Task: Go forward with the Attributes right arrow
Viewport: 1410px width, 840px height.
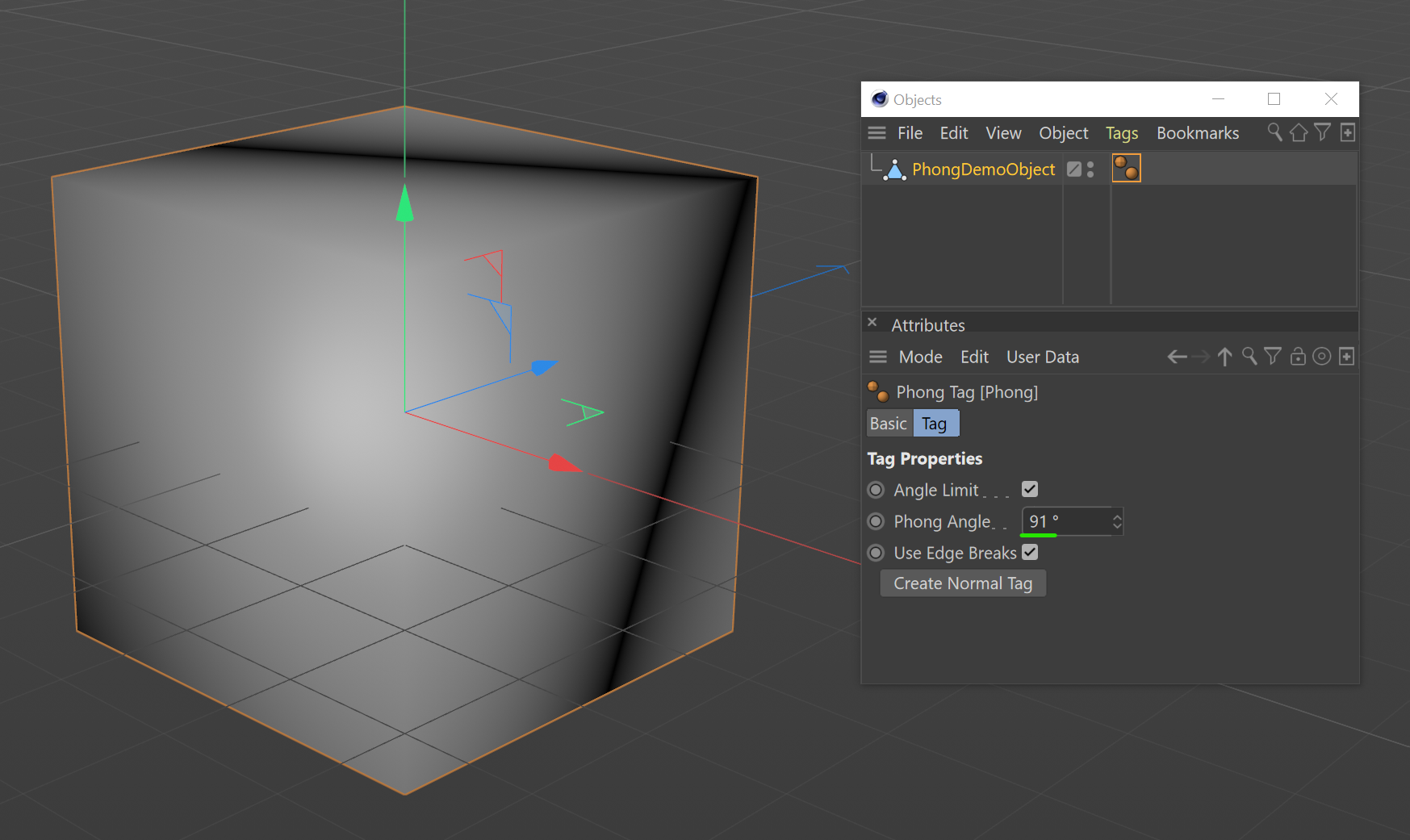Action: pos(1201,357)
